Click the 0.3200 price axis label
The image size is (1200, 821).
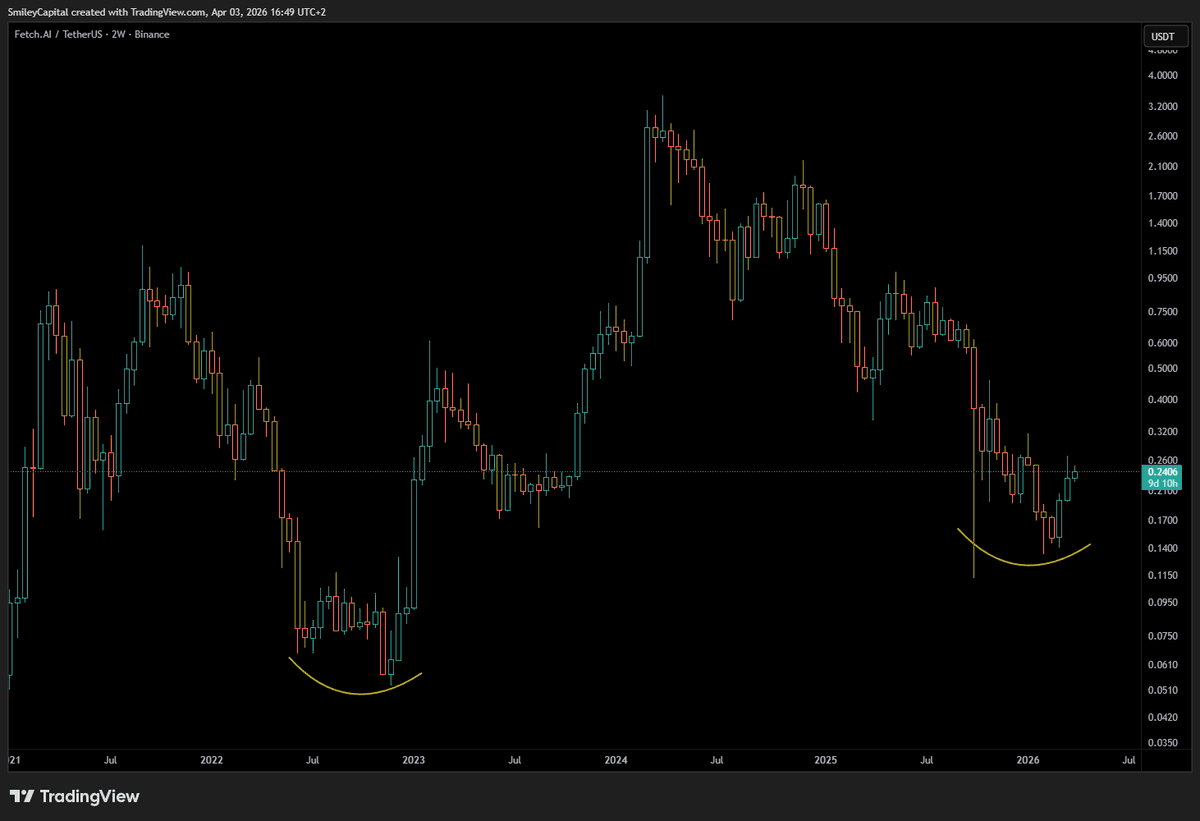tap(1163, 432)
